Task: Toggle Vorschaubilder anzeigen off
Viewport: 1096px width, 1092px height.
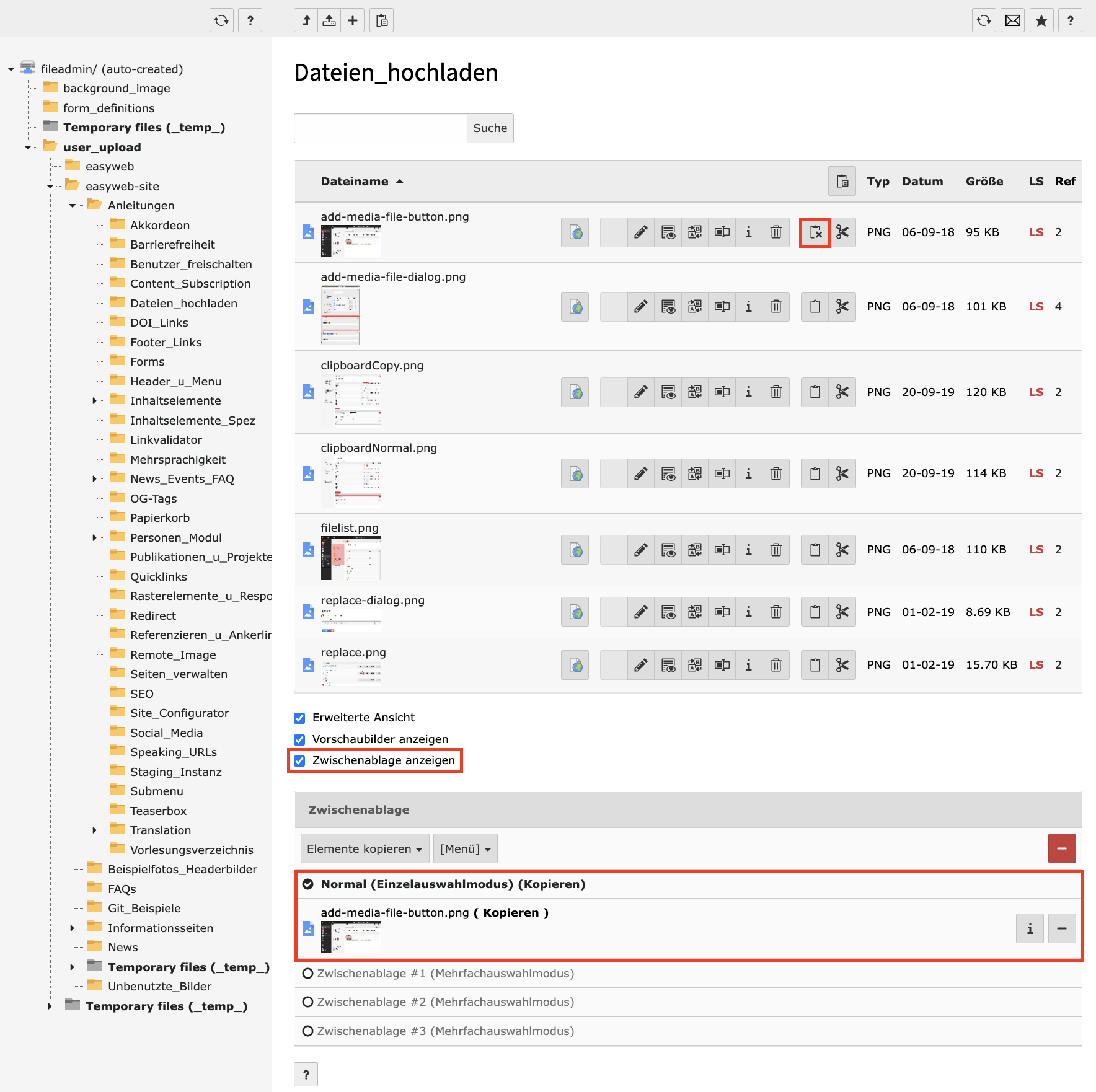Action: pyautogui.click(x=299, y=739)
